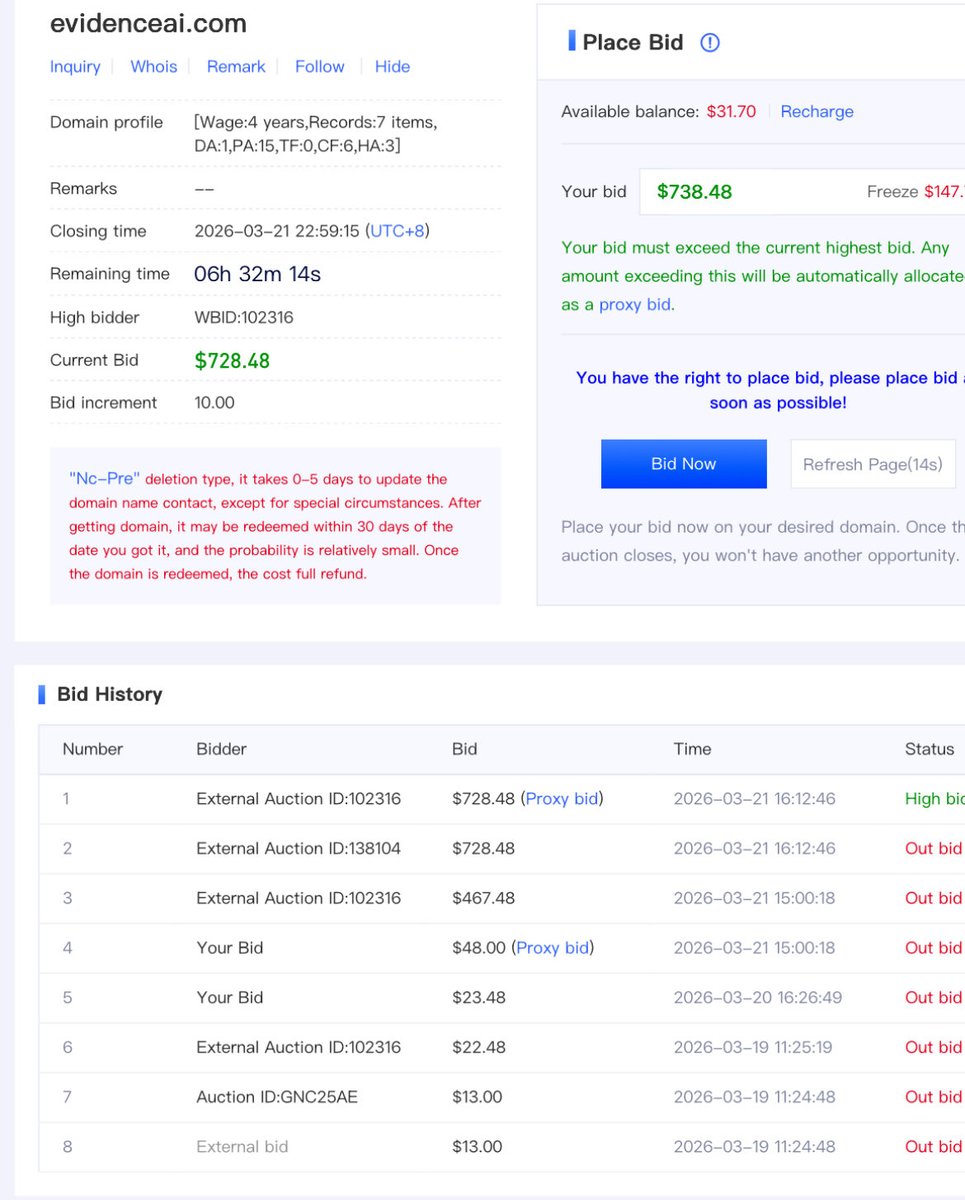Select the evidenceai.com domain title
The height and width of the screenshot is (1200, 965).
[148, 23]
